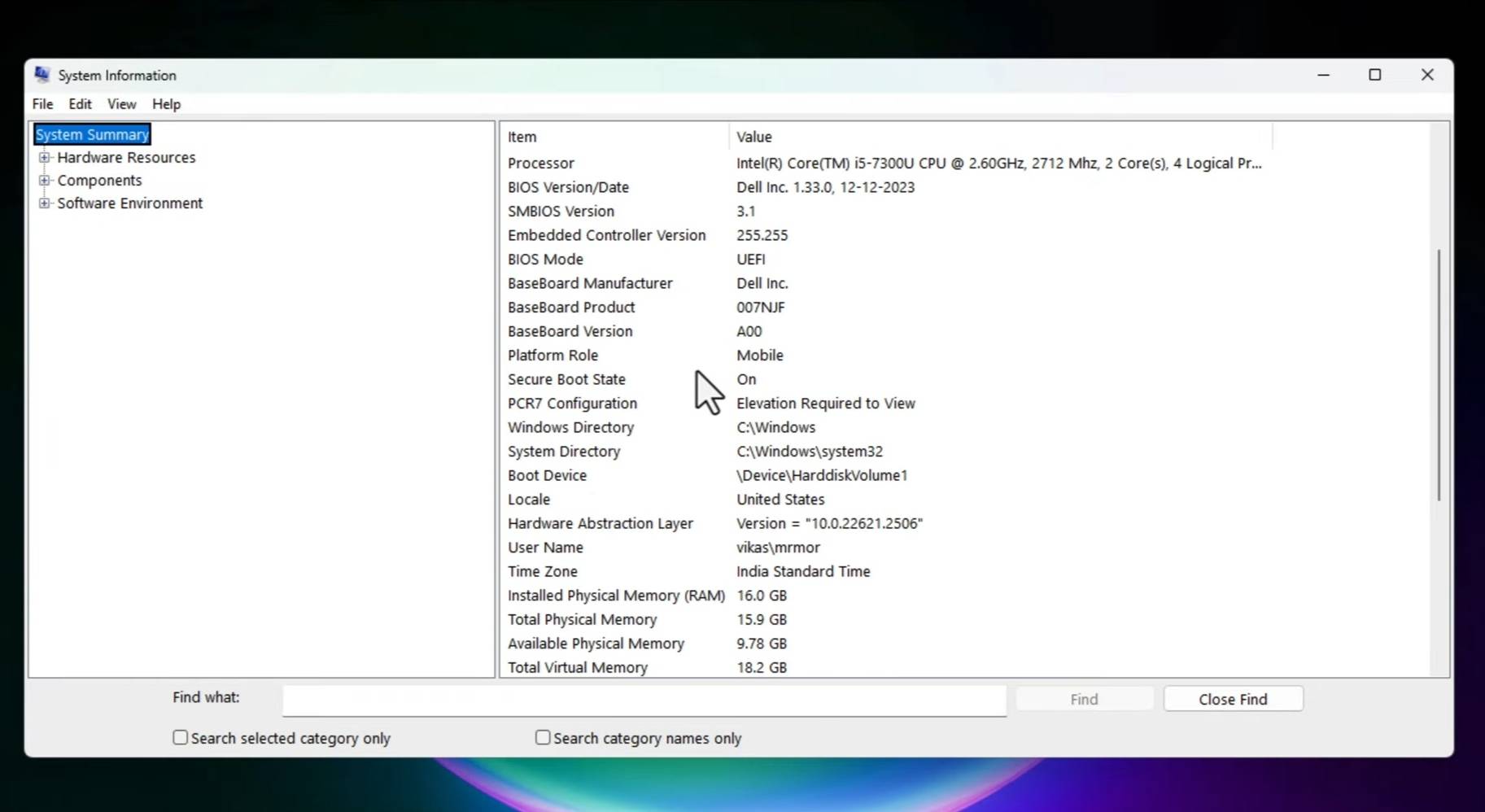Open the File menu
The image size is (1485, 812).
pos(42,104)
